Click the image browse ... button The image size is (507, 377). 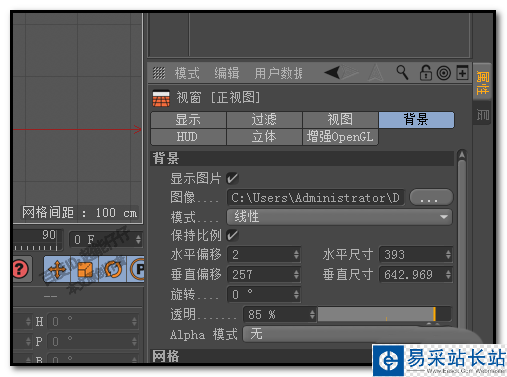[x=431, y=198]
